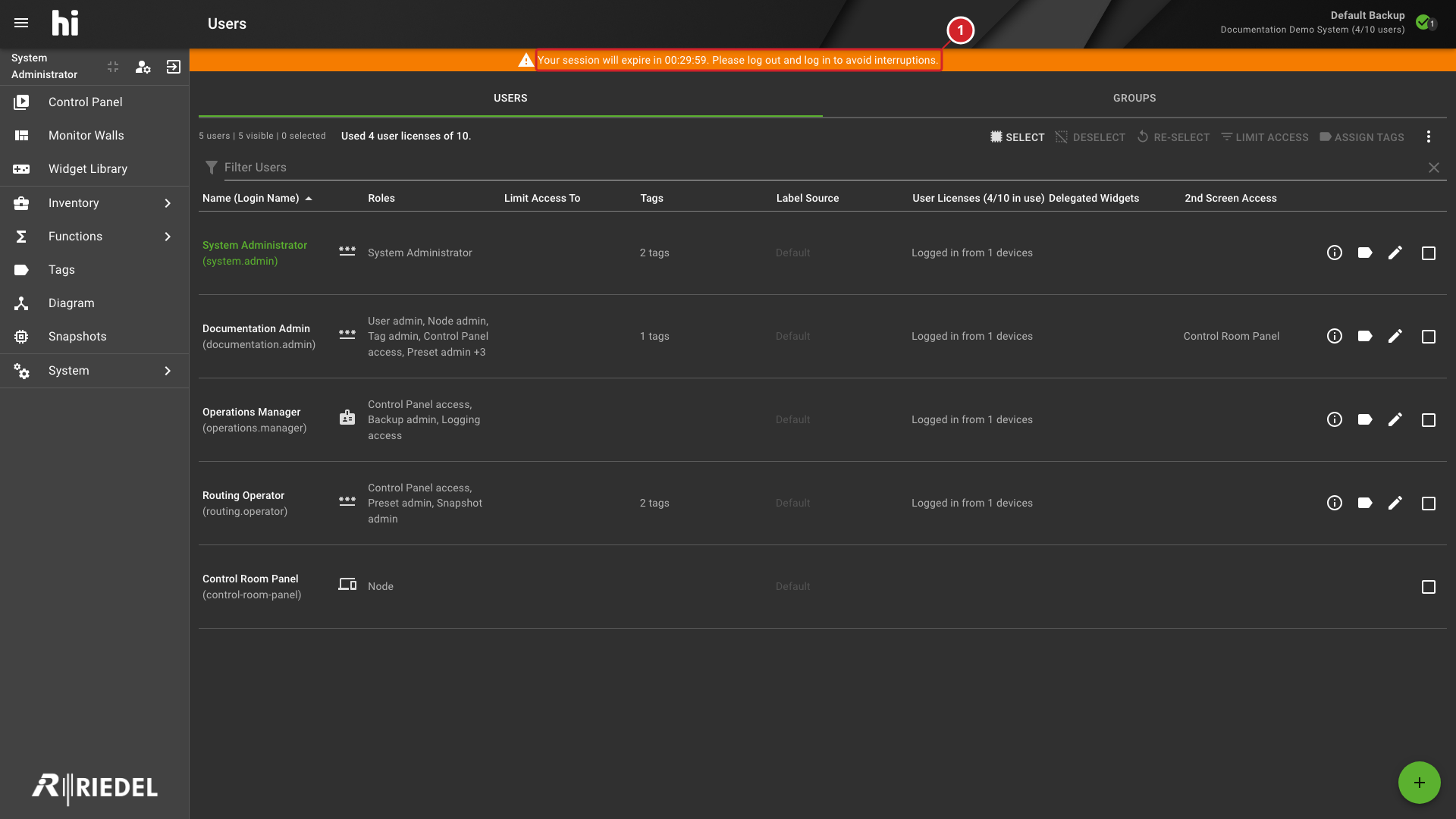Open user settings icon in sidebar header
Screen dimensions: 1456x819
[x=143, y=67]
